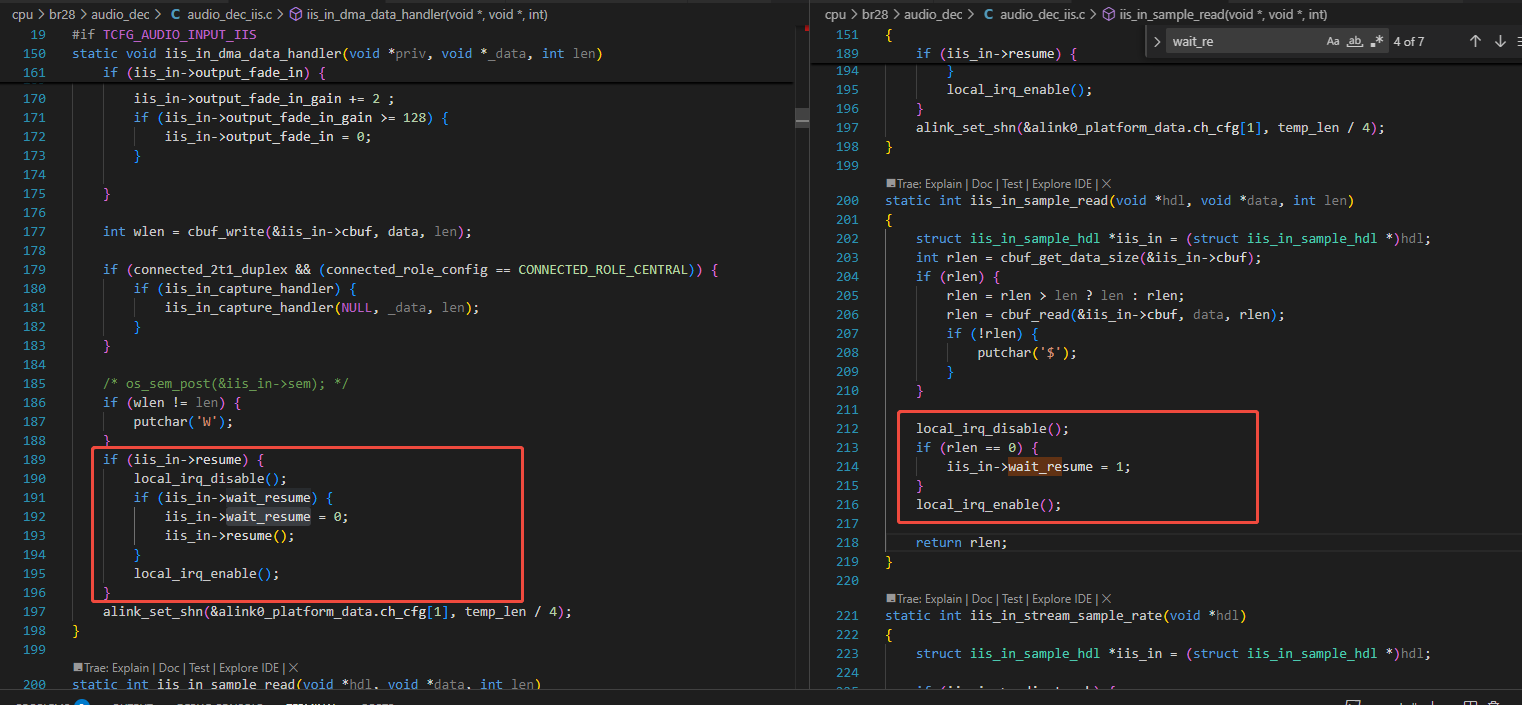Screen dimensions: 1522x705
Task: Click Explain link above iis_in_stream_sample_rate
Action: (x=943, y=599)
